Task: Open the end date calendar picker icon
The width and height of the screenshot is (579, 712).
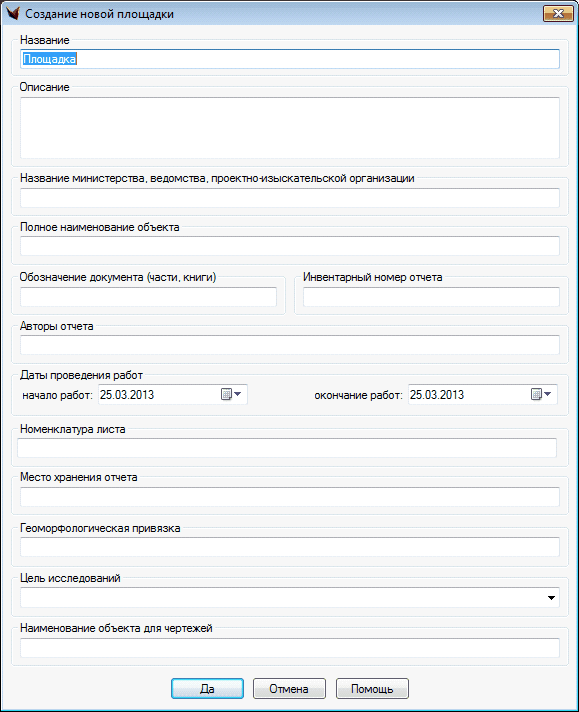Action: [541, 394]
